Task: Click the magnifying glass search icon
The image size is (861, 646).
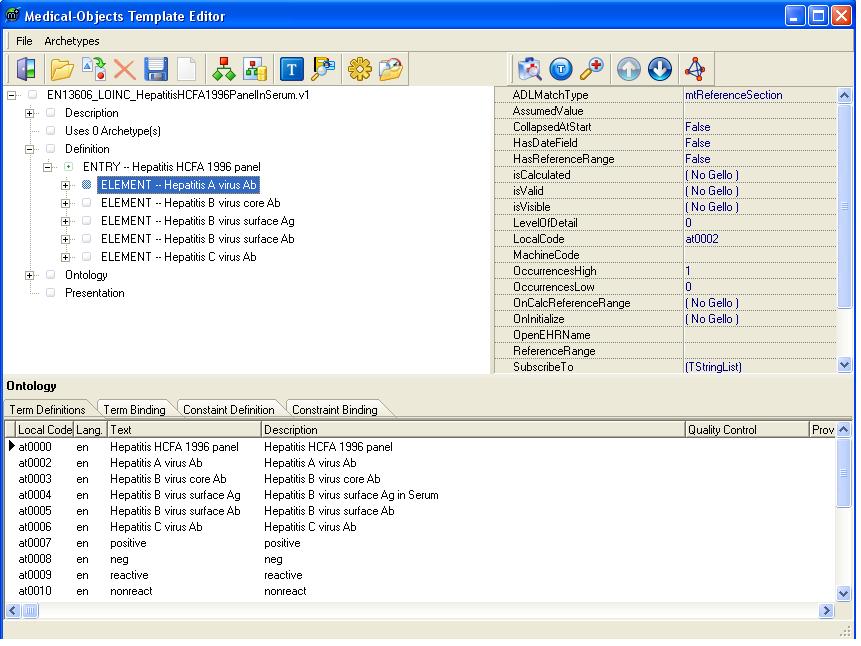Action: pos(592,69)
